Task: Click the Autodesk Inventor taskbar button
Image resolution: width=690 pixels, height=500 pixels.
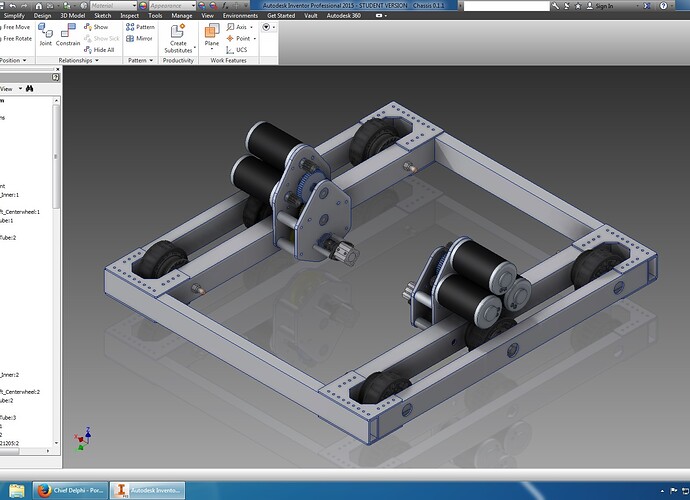Action: 147,490
